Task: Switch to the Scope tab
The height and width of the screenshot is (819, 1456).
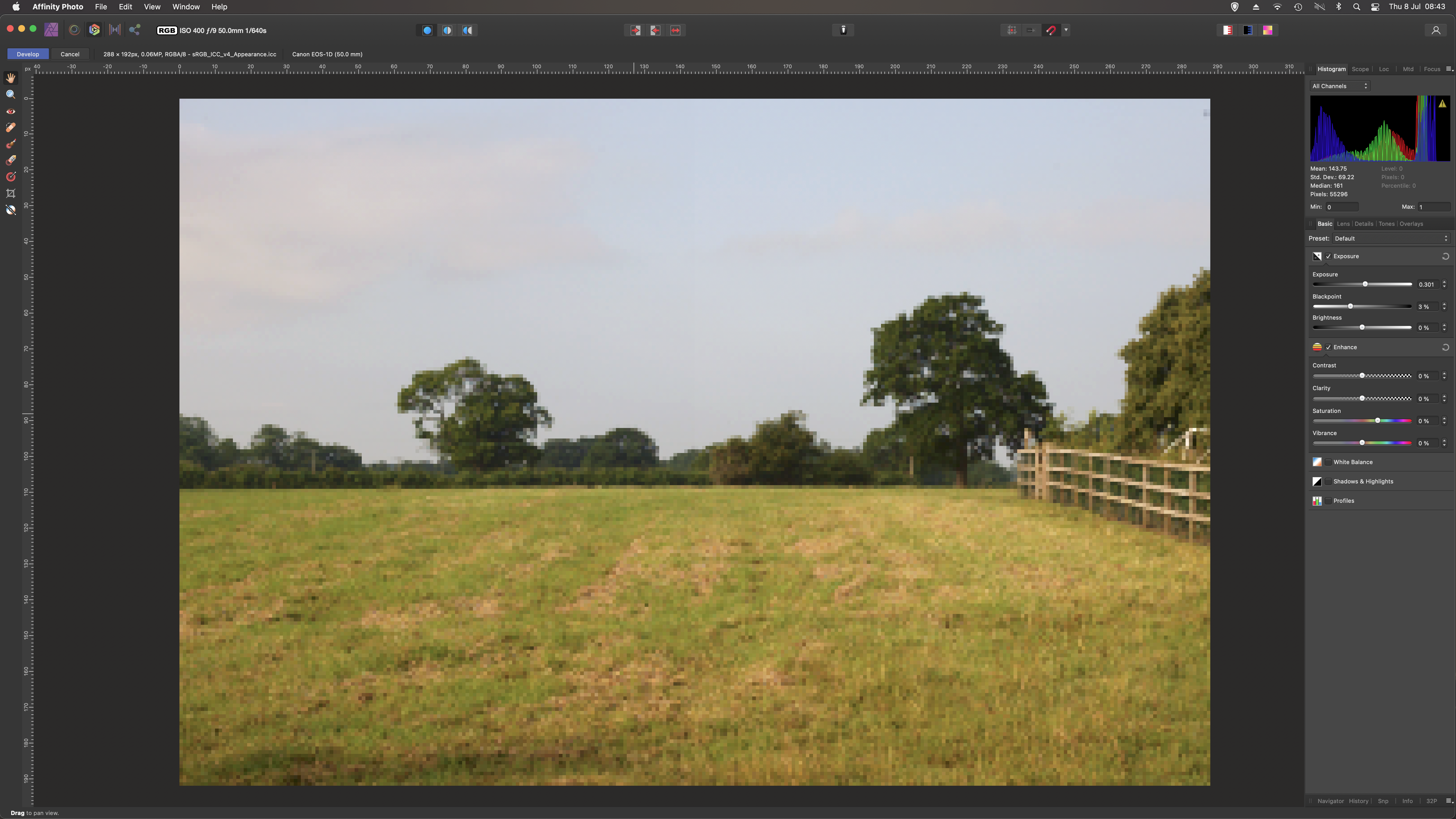Action: click(x=1360, y=69)
